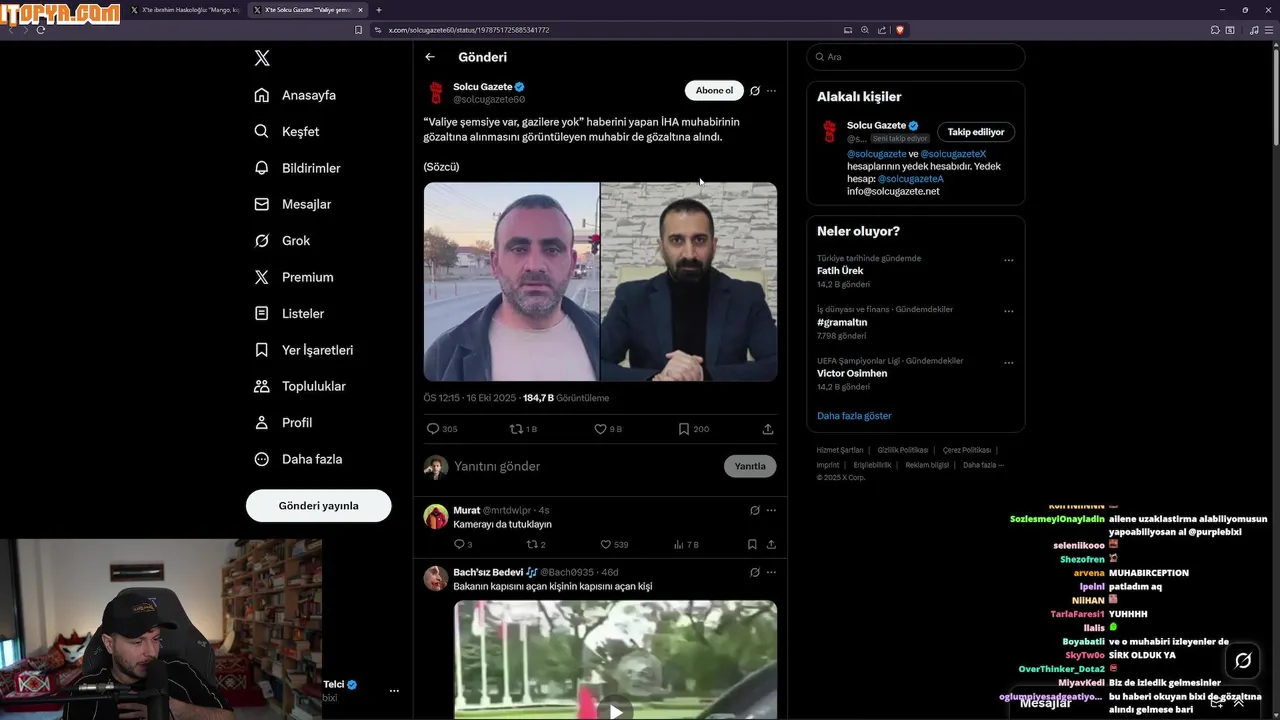
Task: Open #gramaltın trend options menu
Action: click(x=1008, y=311)
